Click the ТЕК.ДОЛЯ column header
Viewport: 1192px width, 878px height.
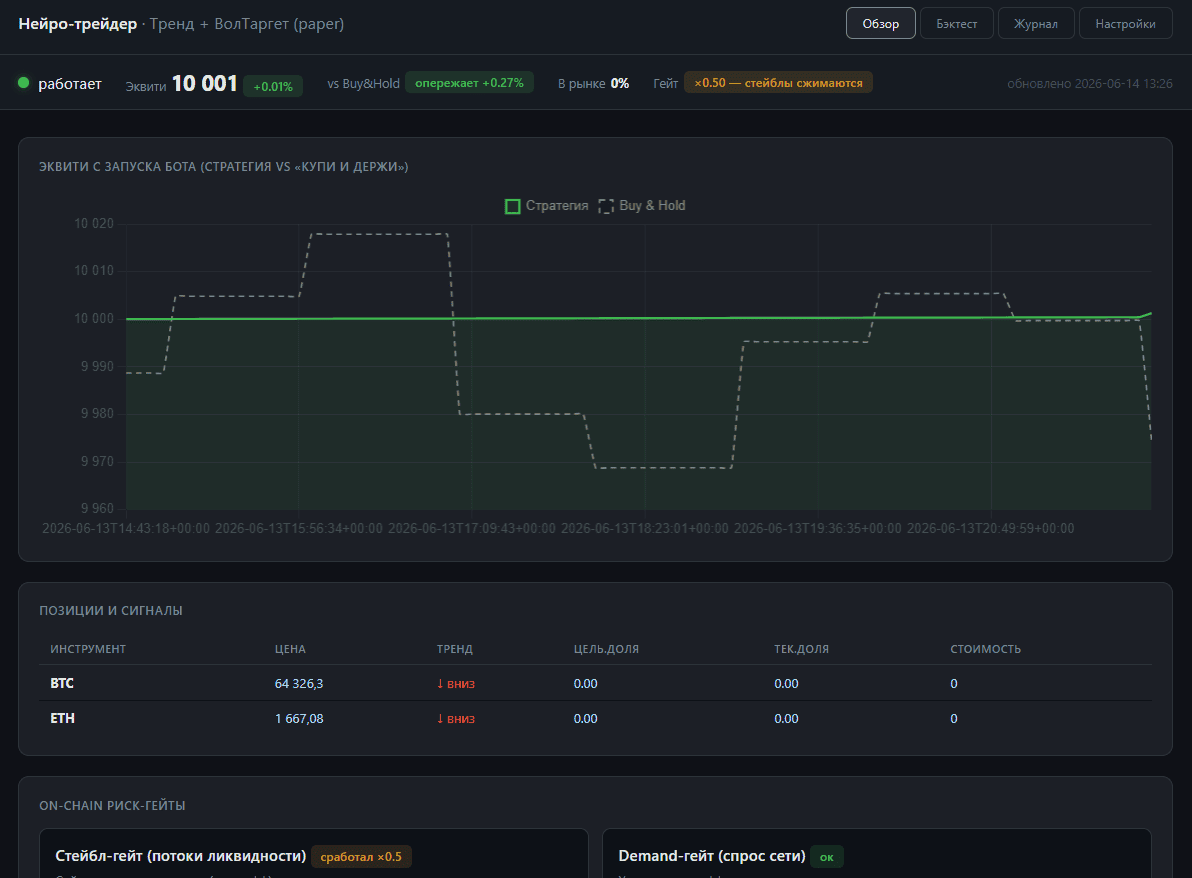click(801, 649)
